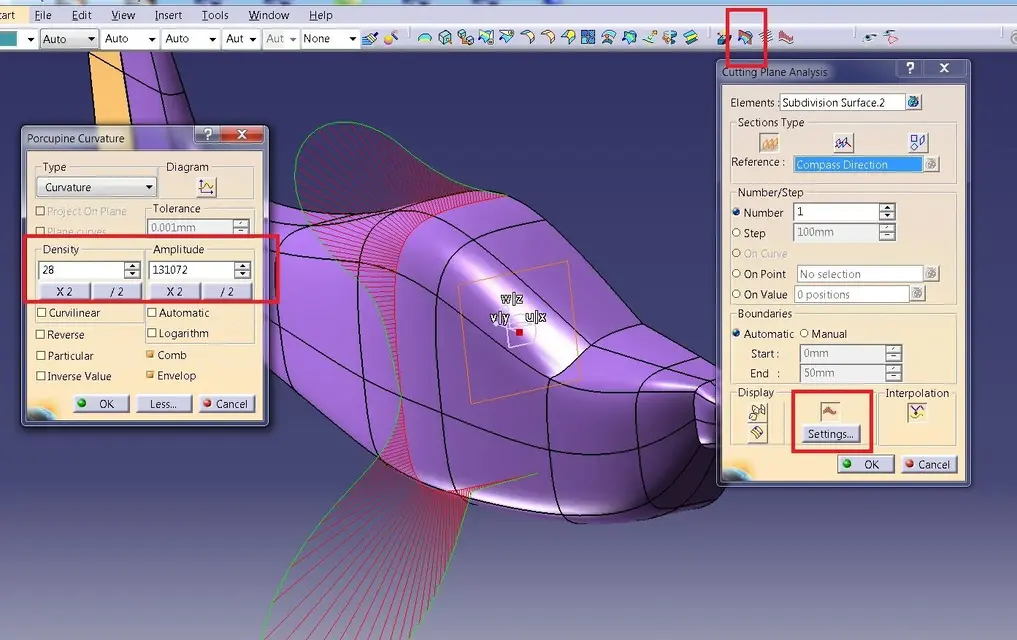Click the yellow sphere material toolbar icon
The image size is (1017, 640).
coord(390,38)
